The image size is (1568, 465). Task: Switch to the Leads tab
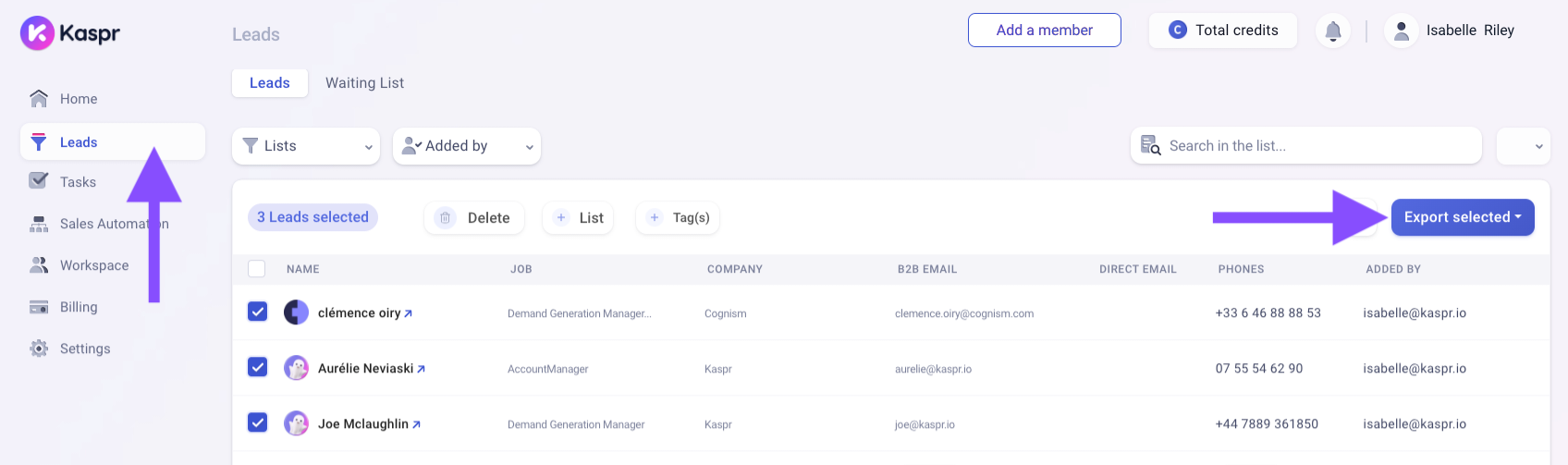point(270,83)
